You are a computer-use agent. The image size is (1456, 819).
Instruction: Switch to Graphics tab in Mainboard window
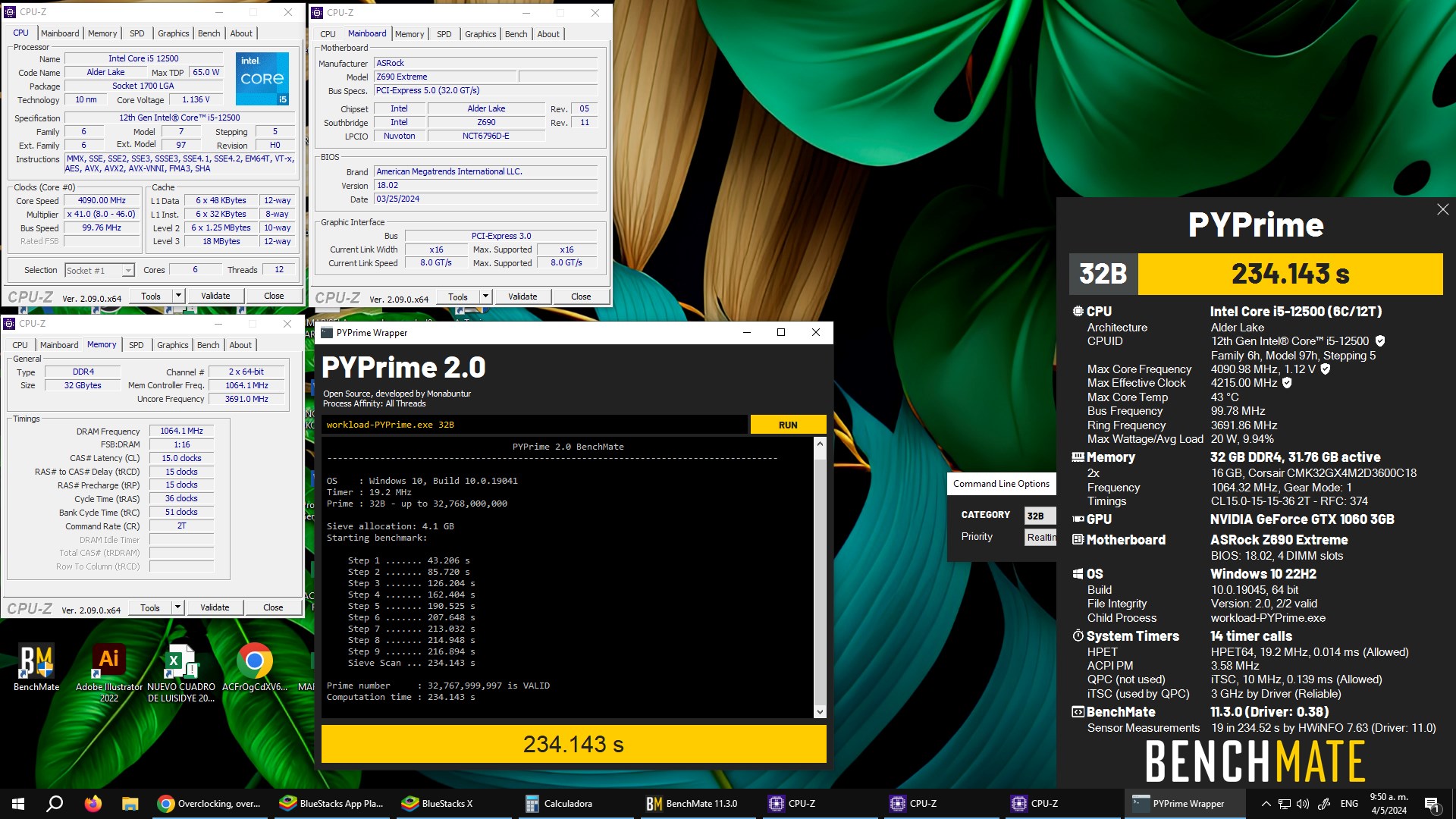click(x=481, y=34)
